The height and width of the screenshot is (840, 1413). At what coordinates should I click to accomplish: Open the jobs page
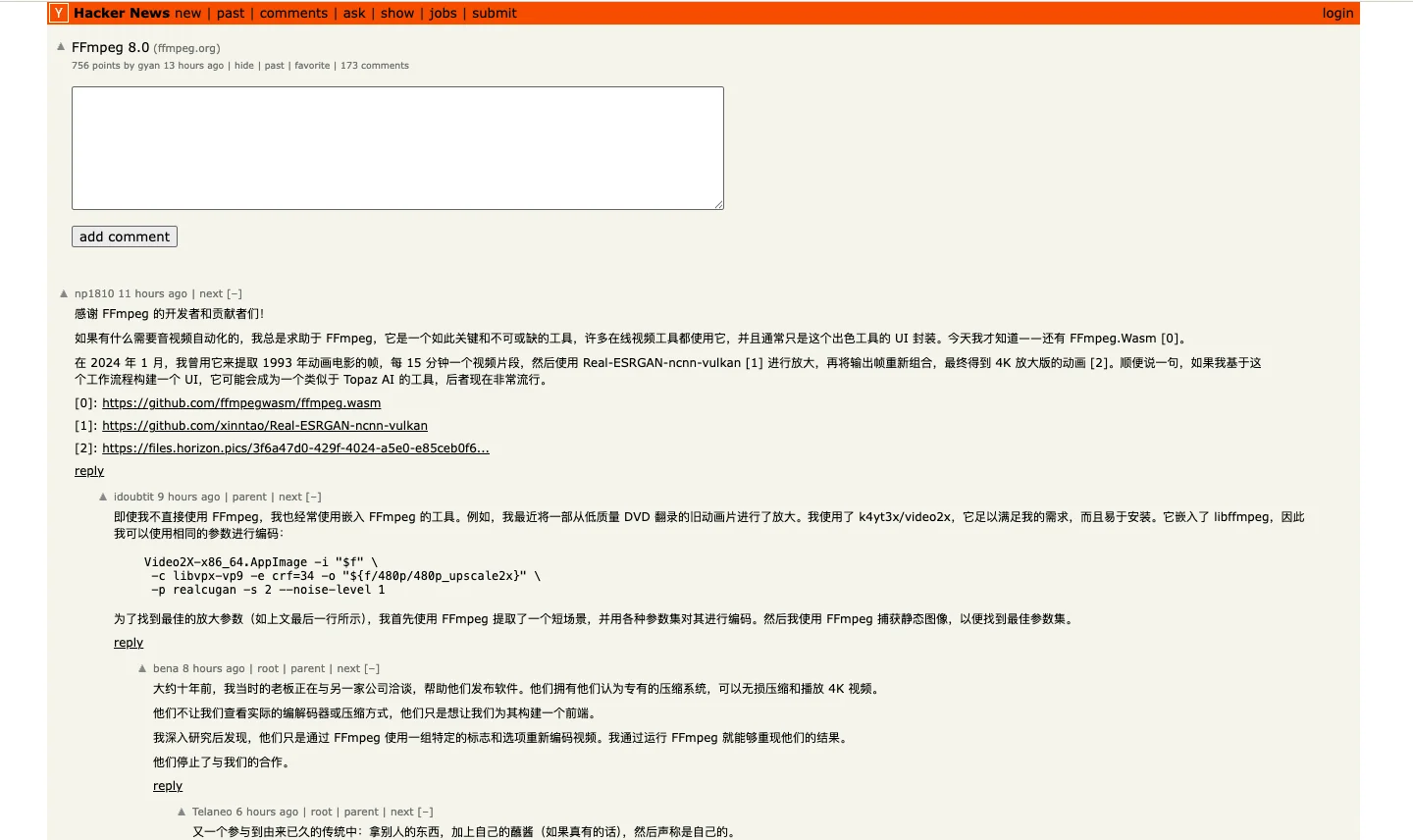(x=444, y=13)
